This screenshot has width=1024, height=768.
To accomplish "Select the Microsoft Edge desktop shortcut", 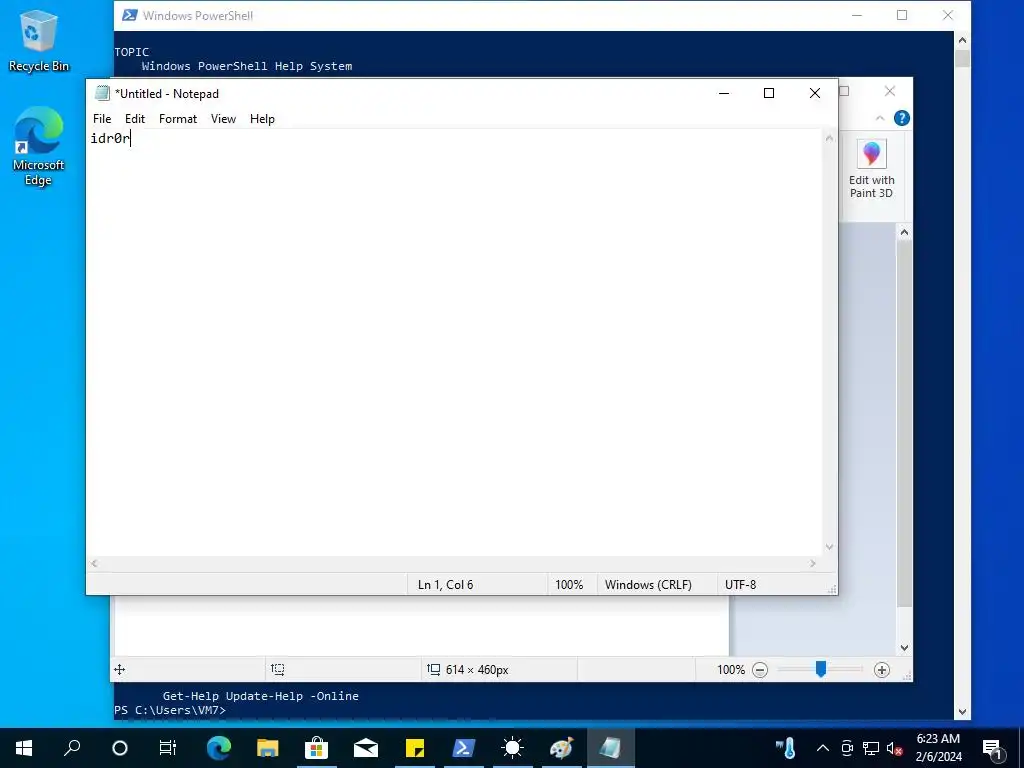I will tap(39, 146).
